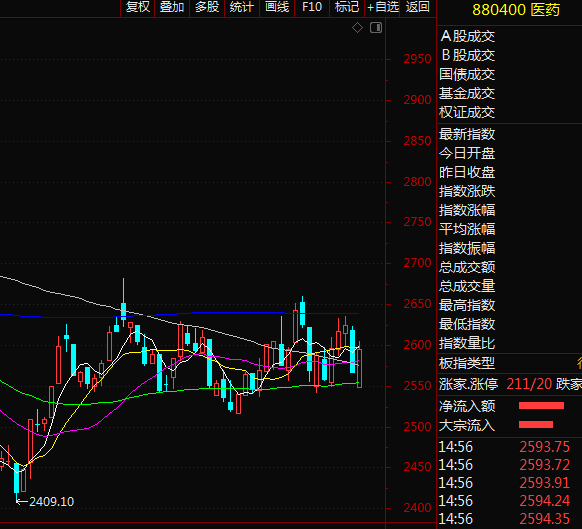Click the 统计 statistics button

click(242, 7)
